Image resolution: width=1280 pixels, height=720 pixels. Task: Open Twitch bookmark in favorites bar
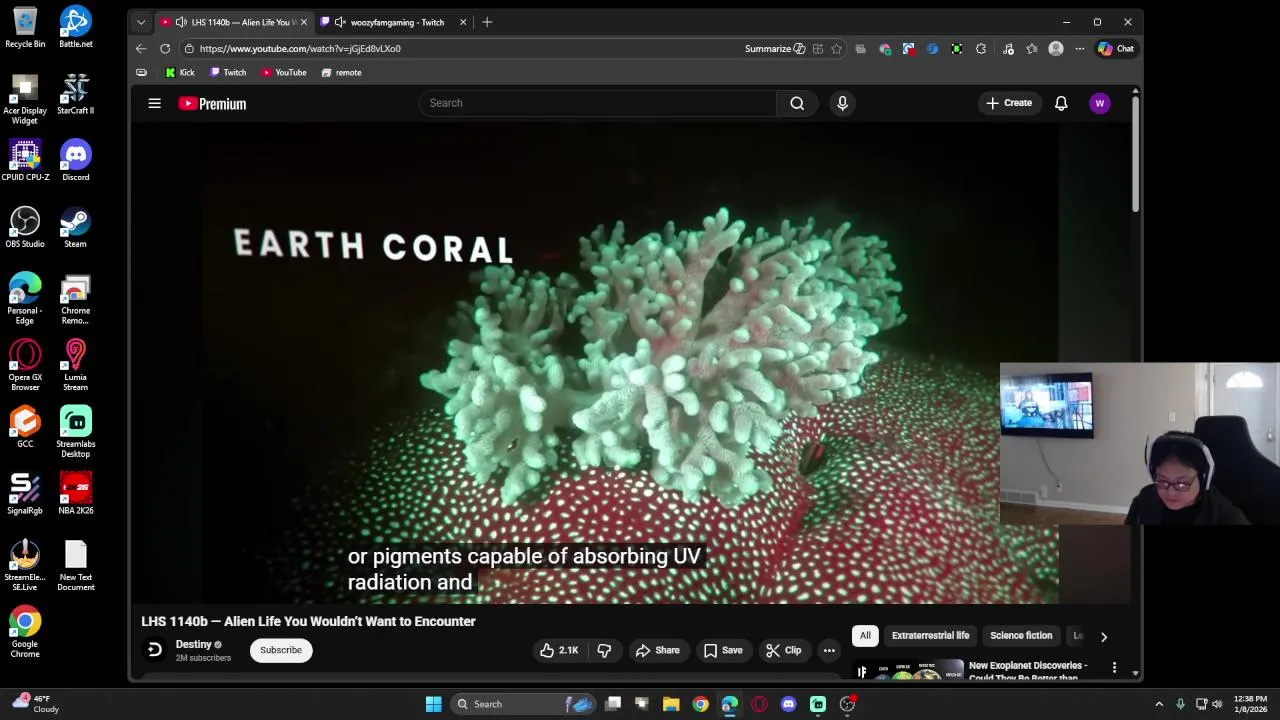coord(228,73)
